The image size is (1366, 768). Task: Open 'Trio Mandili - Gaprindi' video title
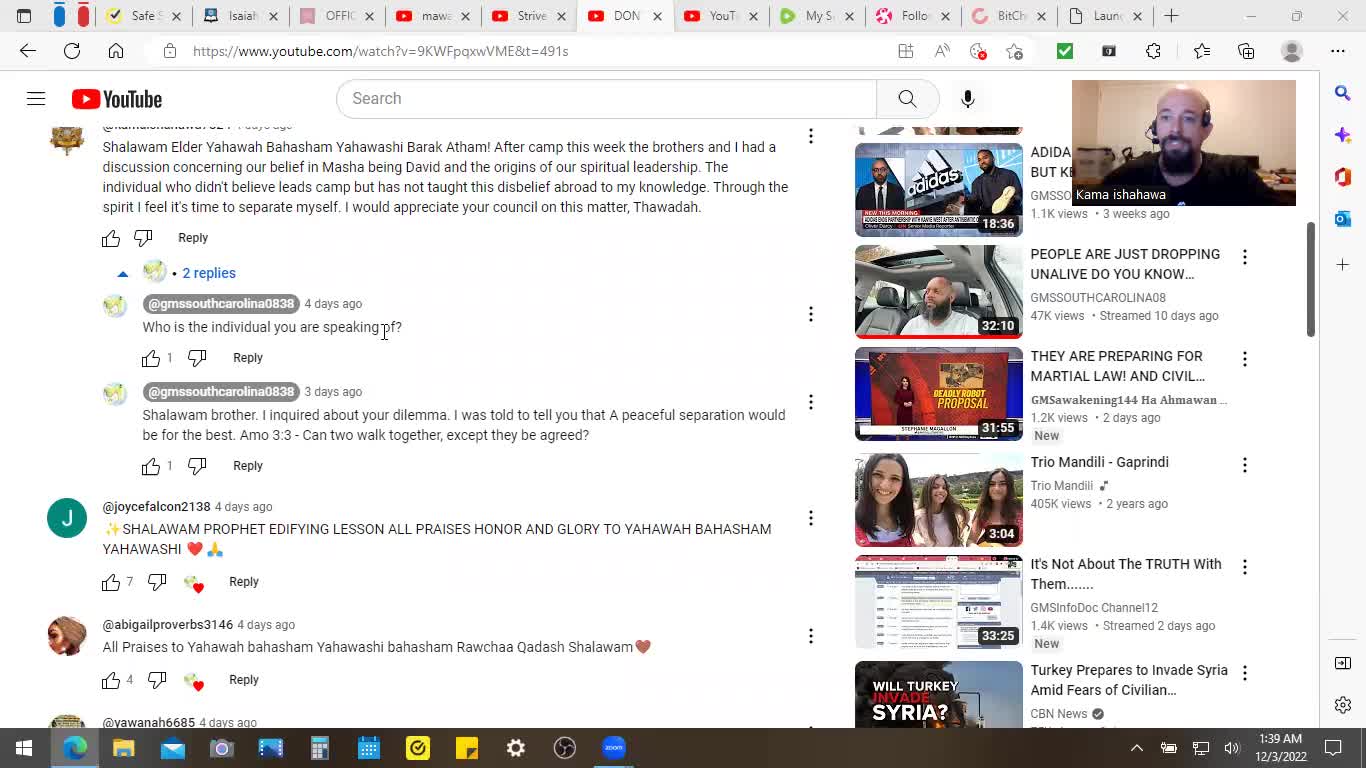pyautogui.click(x=1099, y=462)
